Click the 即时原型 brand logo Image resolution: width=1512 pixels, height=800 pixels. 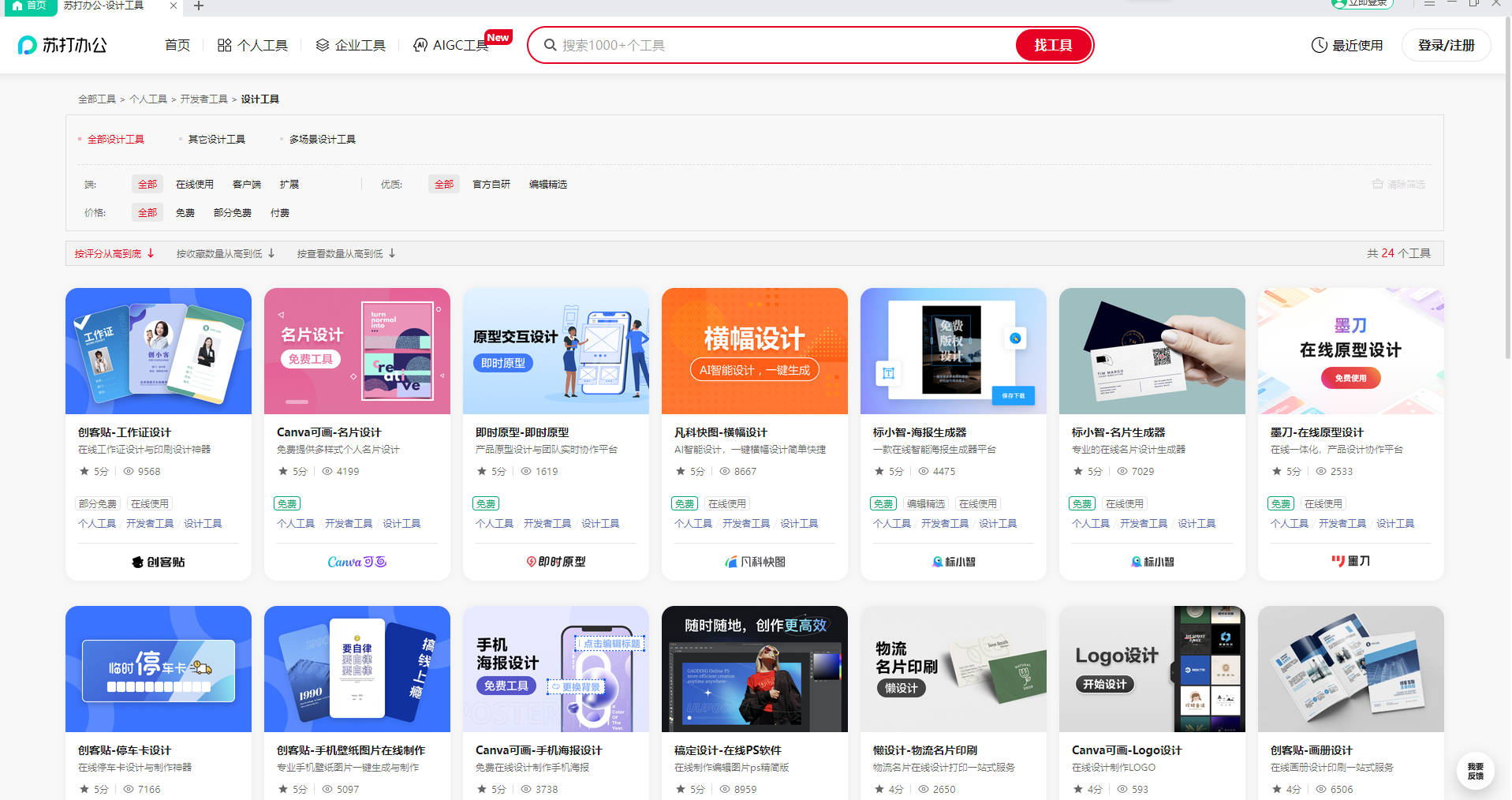[556, 562]
